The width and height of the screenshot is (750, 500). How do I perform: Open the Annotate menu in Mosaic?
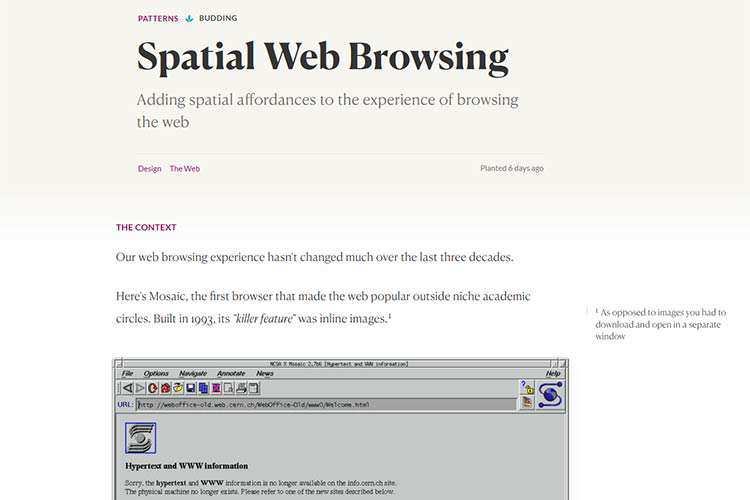point(231,373)
